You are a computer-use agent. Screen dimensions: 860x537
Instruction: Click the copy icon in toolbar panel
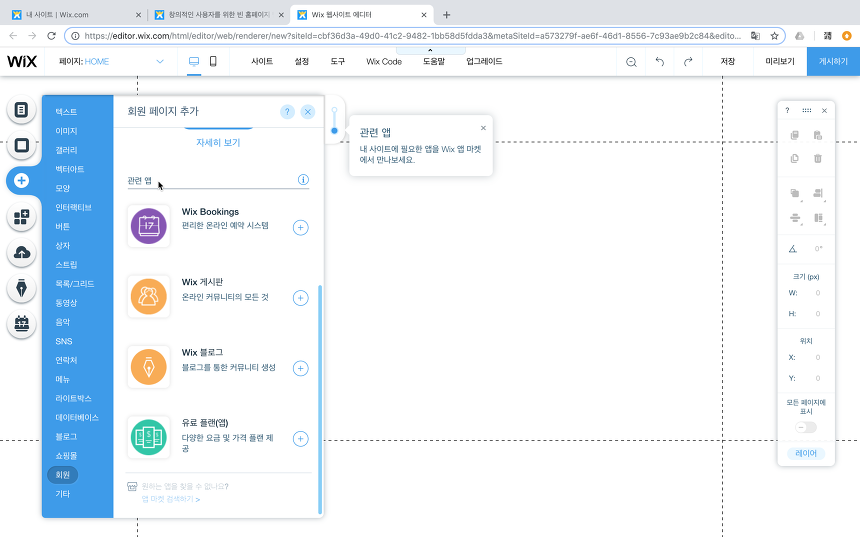click(794, 135)
